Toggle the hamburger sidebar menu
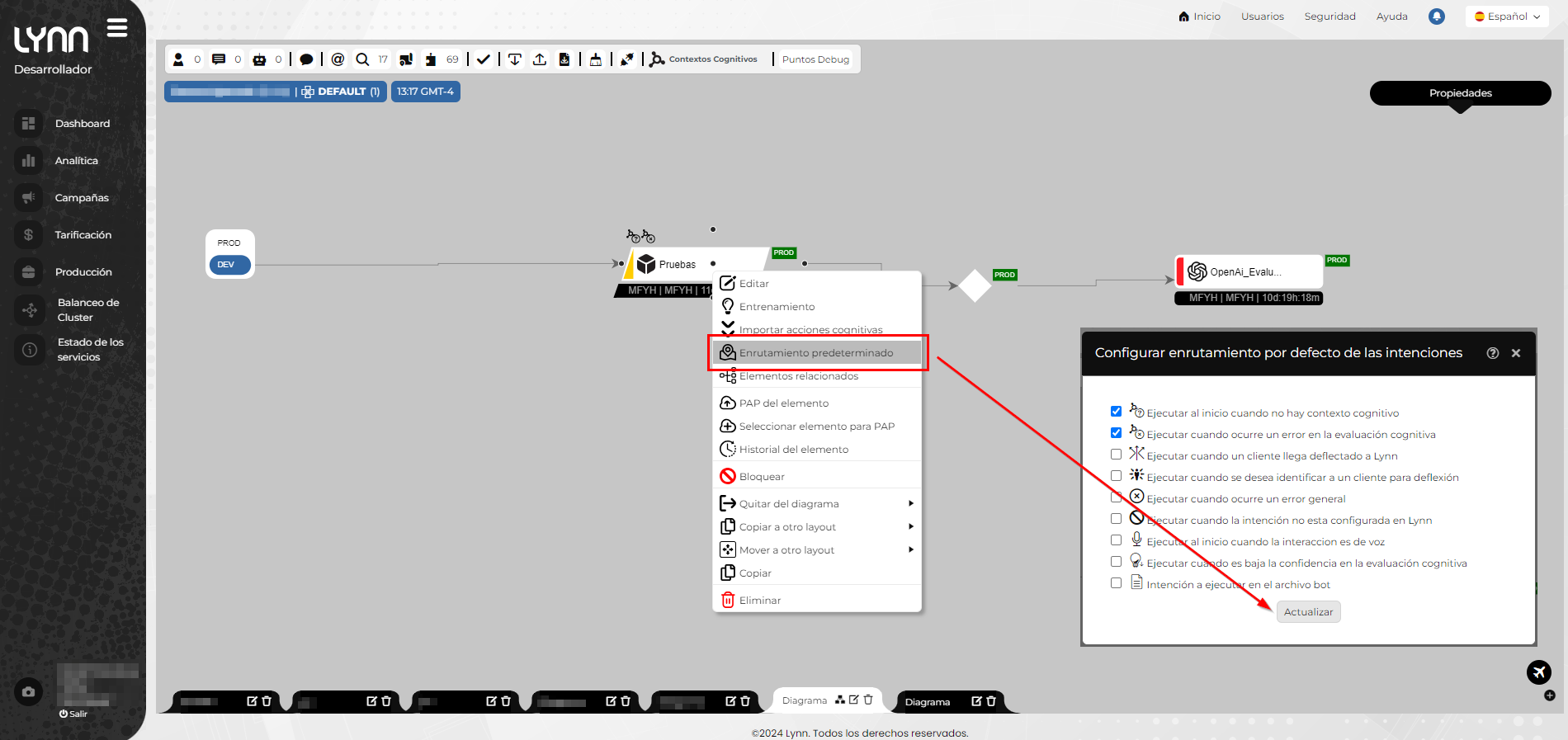 (x=117, y=28)
